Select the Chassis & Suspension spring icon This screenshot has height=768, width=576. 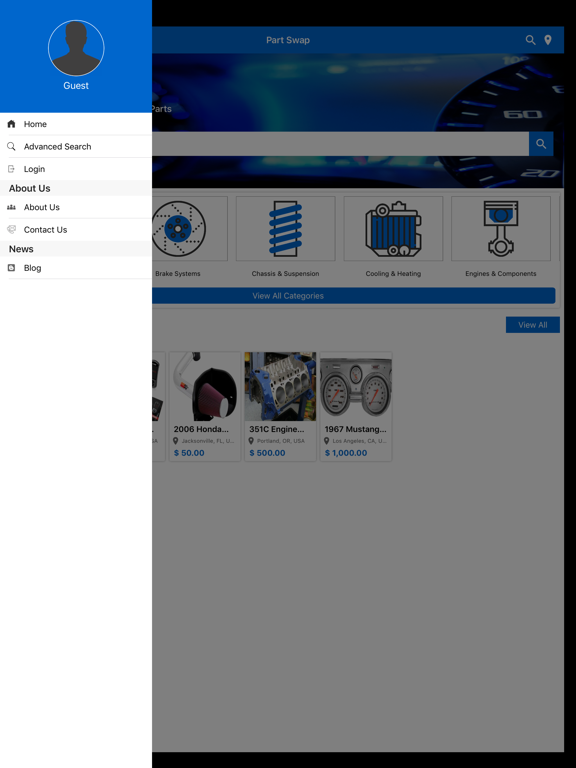coord(286,229)
